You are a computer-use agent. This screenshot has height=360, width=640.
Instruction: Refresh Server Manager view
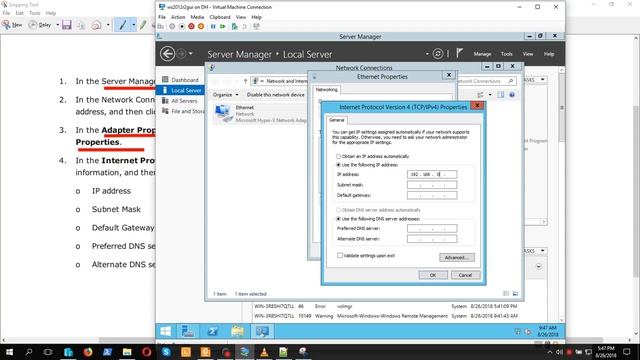click(x=438, y=53)
